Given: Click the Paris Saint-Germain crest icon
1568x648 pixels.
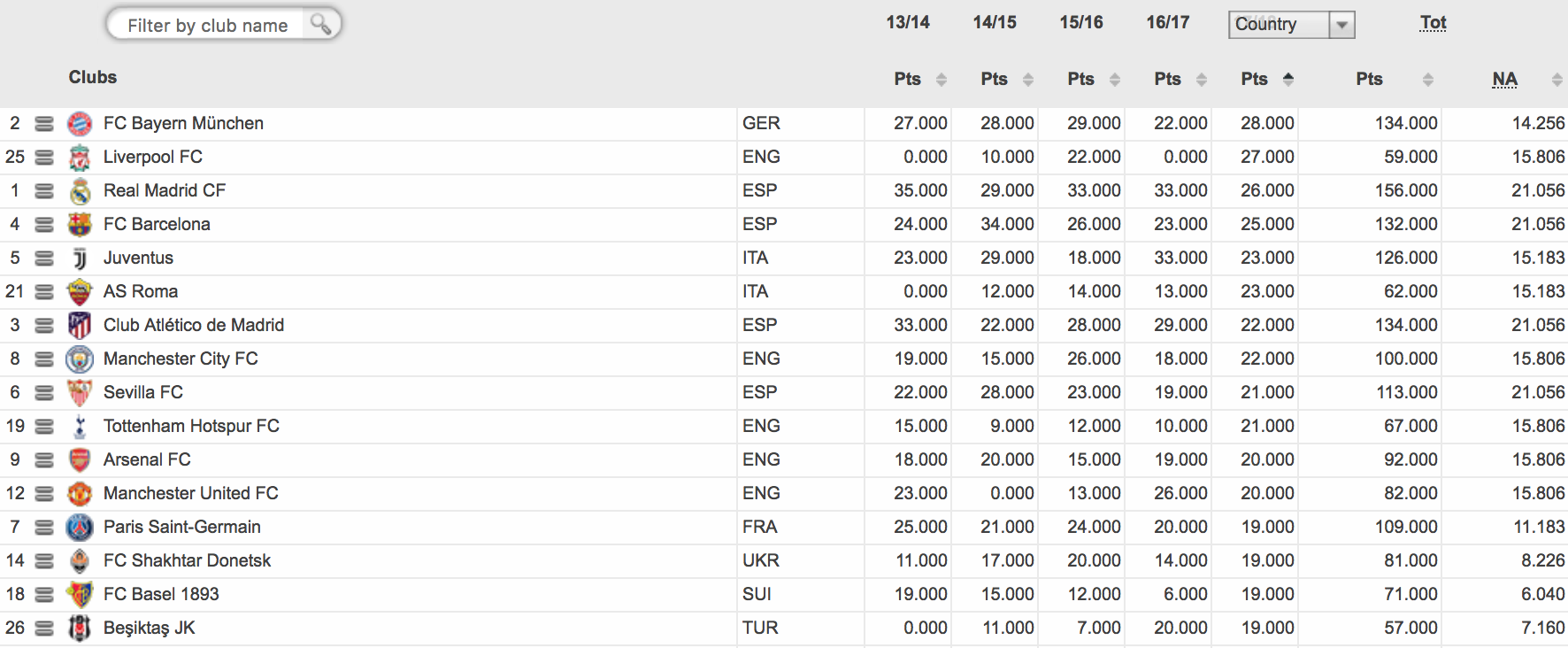Looking at the screenshot, I should coord(80,528).
